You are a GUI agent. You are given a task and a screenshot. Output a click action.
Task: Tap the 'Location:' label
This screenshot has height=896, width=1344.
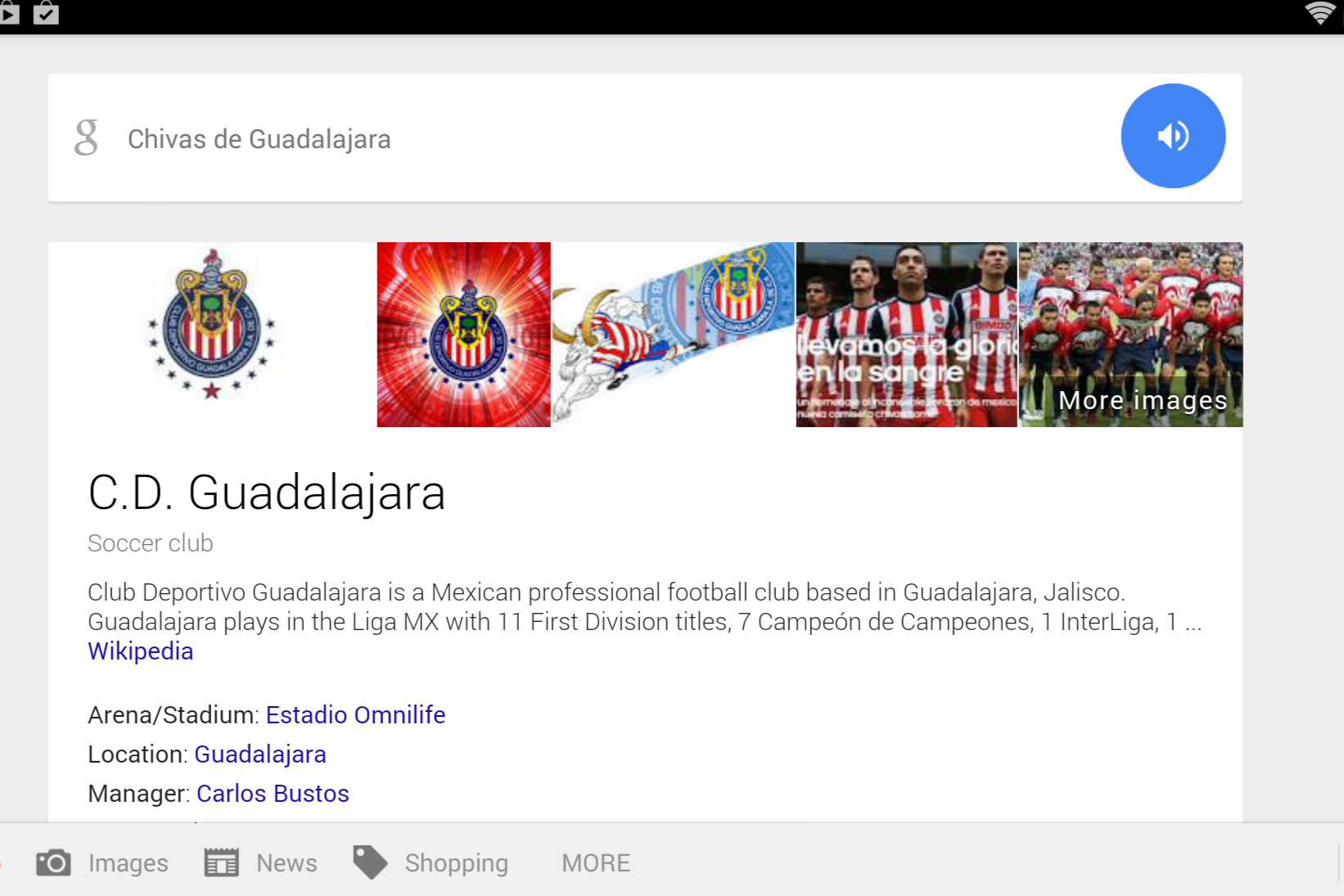(138, 754)
